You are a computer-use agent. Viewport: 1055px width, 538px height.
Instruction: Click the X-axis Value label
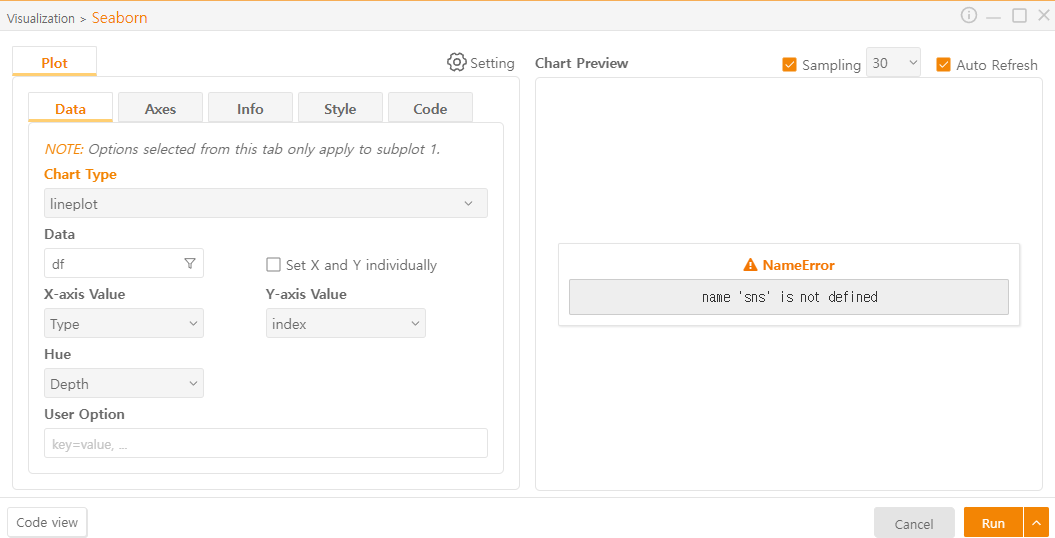[84, 295]
